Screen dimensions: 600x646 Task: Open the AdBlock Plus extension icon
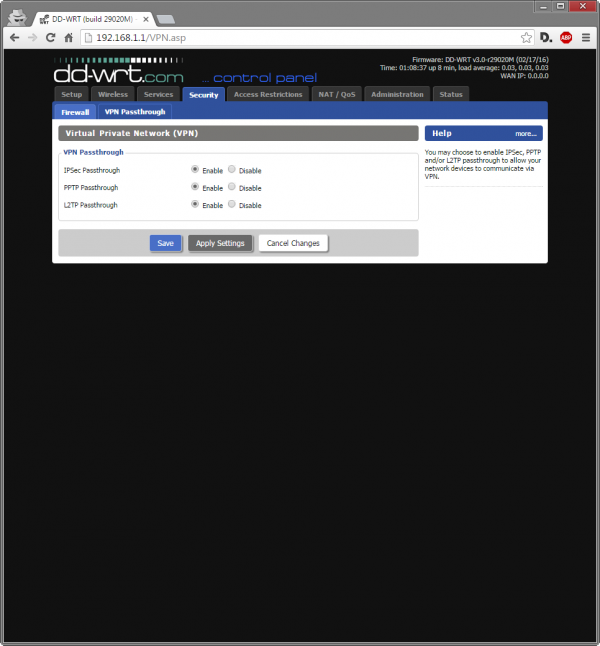point(566,37)
